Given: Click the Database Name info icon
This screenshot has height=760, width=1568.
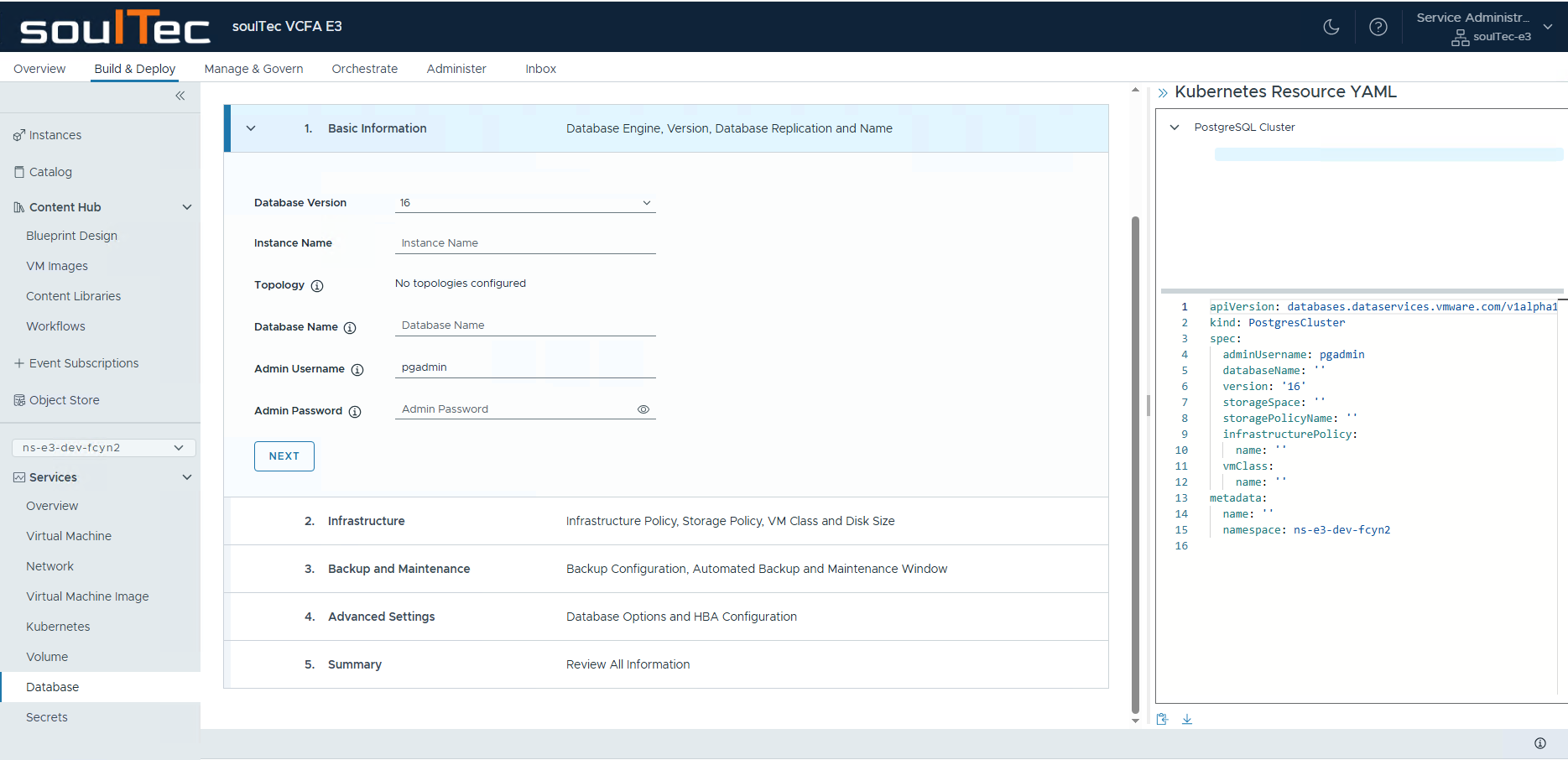Looking at the screenshot, I should 350,328.
